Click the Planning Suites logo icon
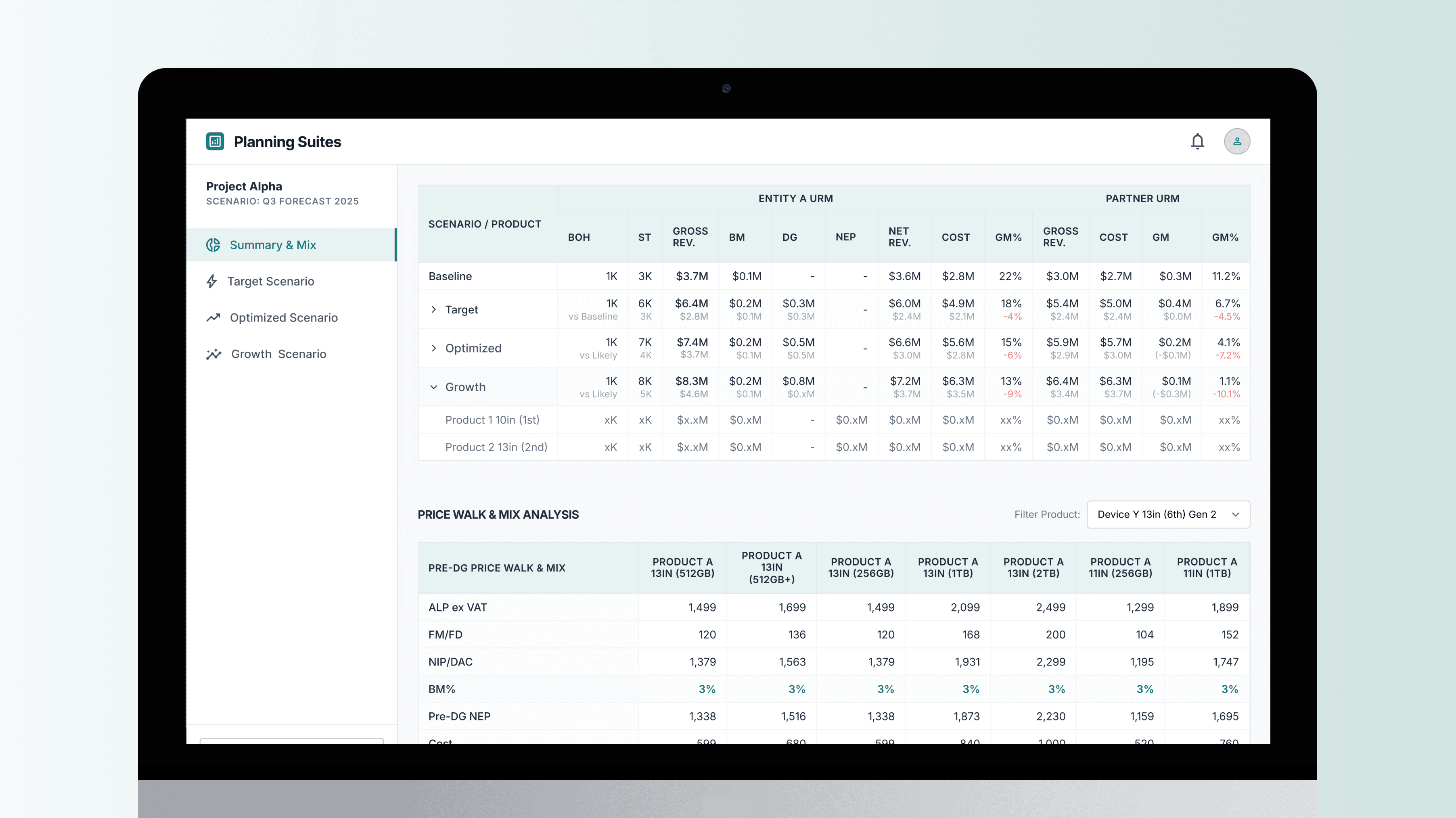The height and width of the screenshot is (818, 1456). (215, 141)
